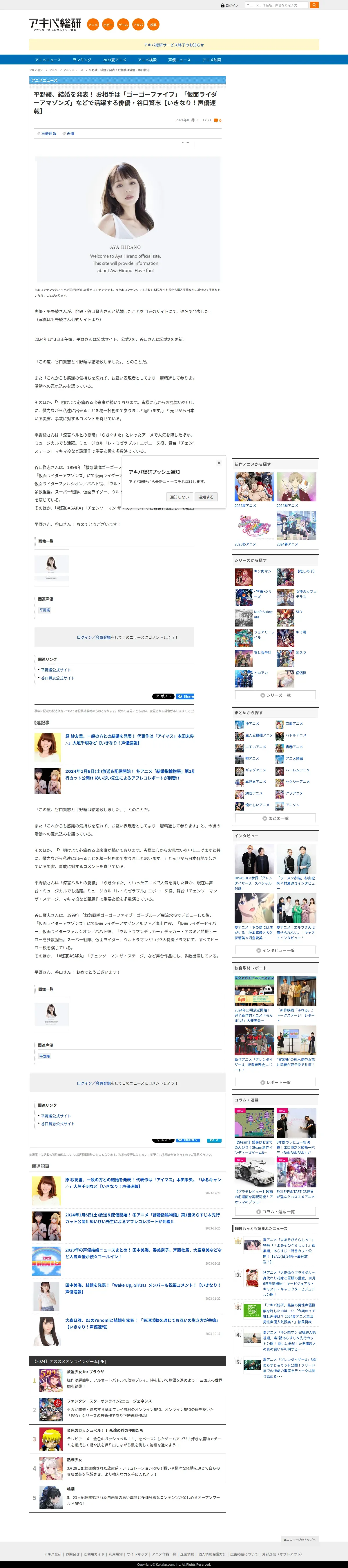
Task: Click the 谷口賢志公式サイト link in first 関連リンク
Action: 58,678
